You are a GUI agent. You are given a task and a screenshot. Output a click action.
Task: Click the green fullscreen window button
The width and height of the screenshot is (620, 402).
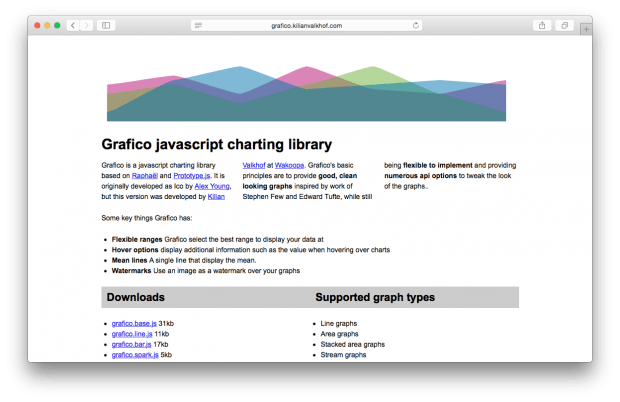click(57, 25)
